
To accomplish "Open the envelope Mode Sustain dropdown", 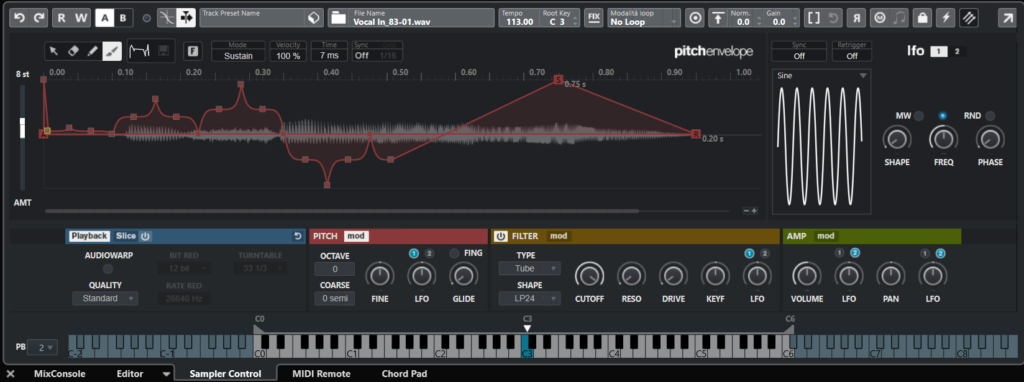I will tap(238, 52).
